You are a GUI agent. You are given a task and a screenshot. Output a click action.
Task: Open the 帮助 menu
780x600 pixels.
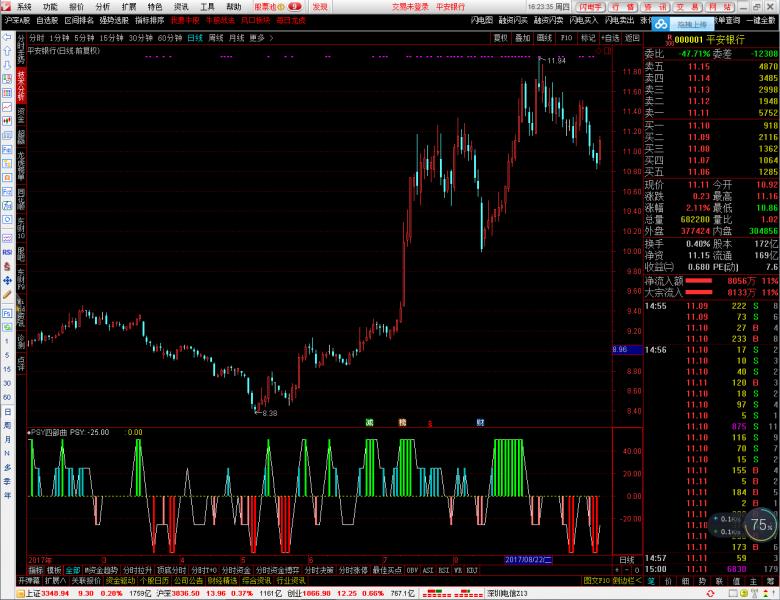[x=234, y=6]
